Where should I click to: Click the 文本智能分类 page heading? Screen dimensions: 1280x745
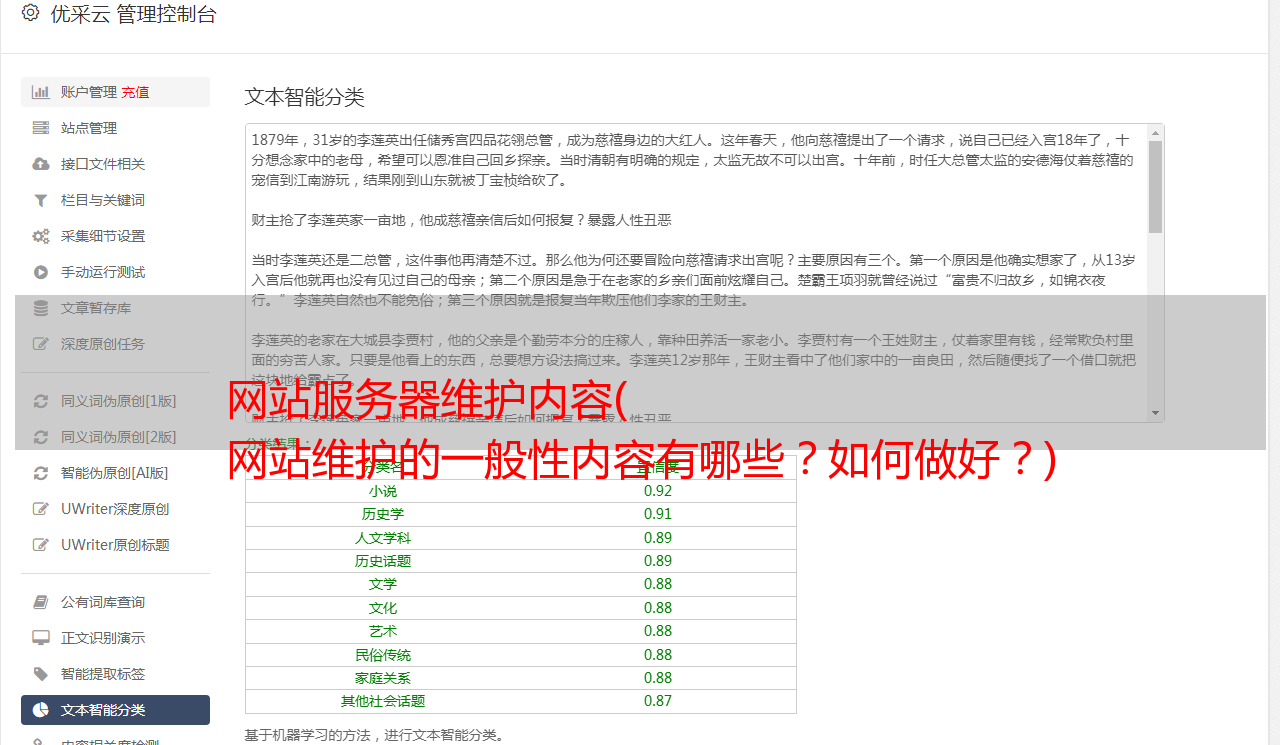tap(305, 97)
